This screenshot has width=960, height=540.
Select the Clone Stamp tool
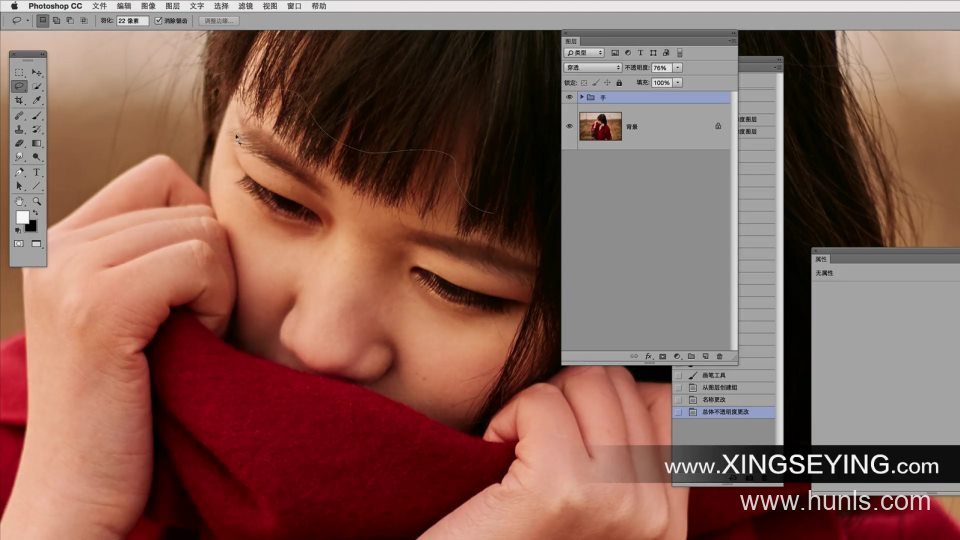[20, 129]
